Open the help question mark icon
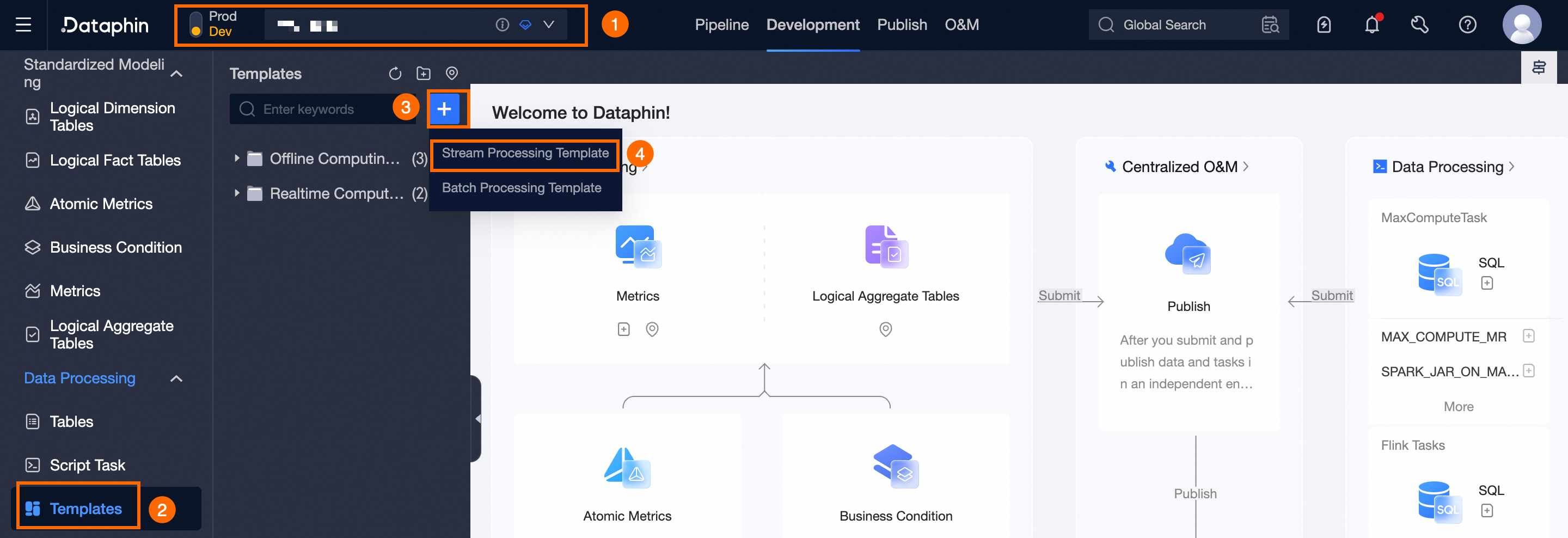Screen dimensions: 1568x538 click(x=1468, y=25)
